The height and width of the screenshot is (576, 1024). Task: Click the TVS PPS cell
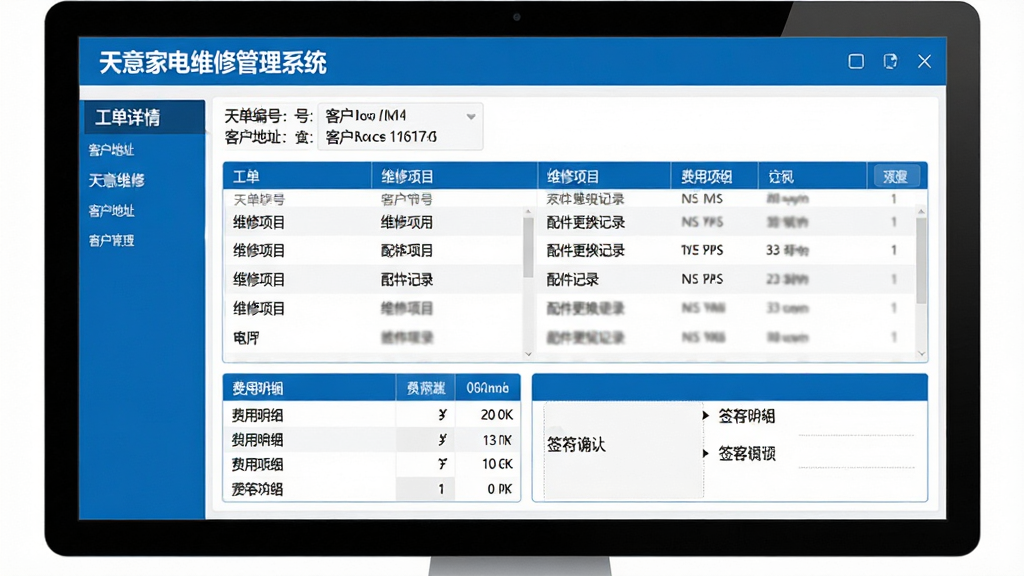(x=702, y=250)
